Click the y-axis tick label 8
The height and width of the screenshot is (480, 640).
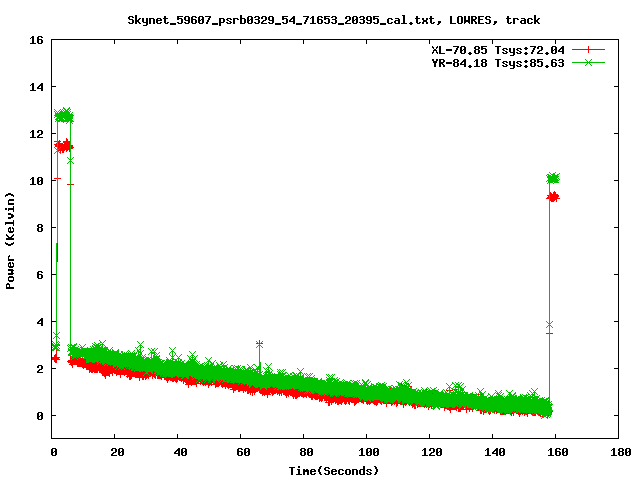click(x=40, y=228)
